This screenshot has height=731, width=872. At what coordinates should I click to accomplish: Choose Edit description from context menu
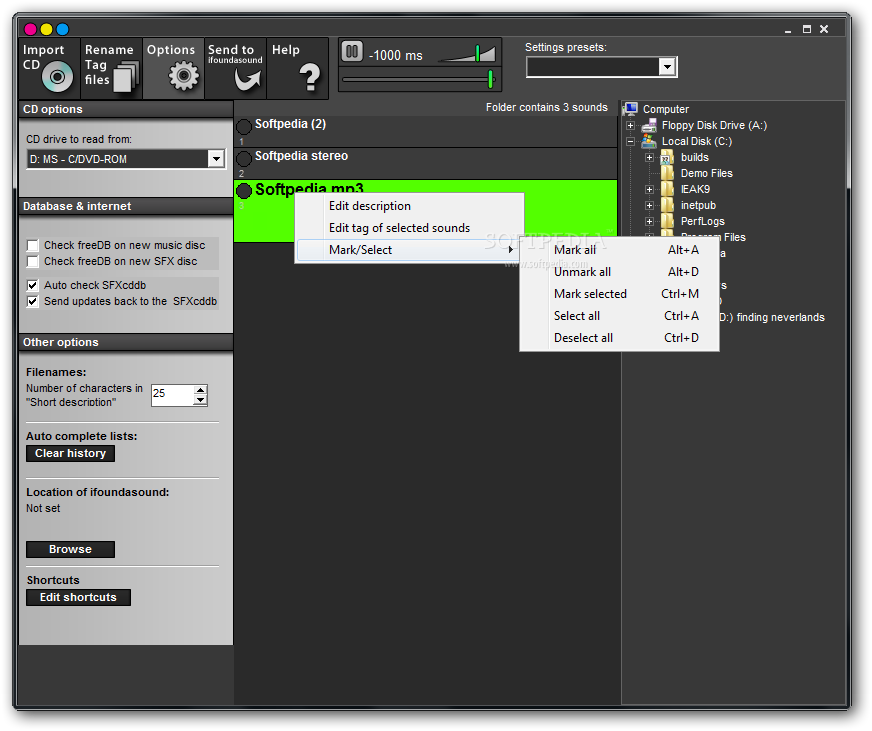click(x=409, y=206)
